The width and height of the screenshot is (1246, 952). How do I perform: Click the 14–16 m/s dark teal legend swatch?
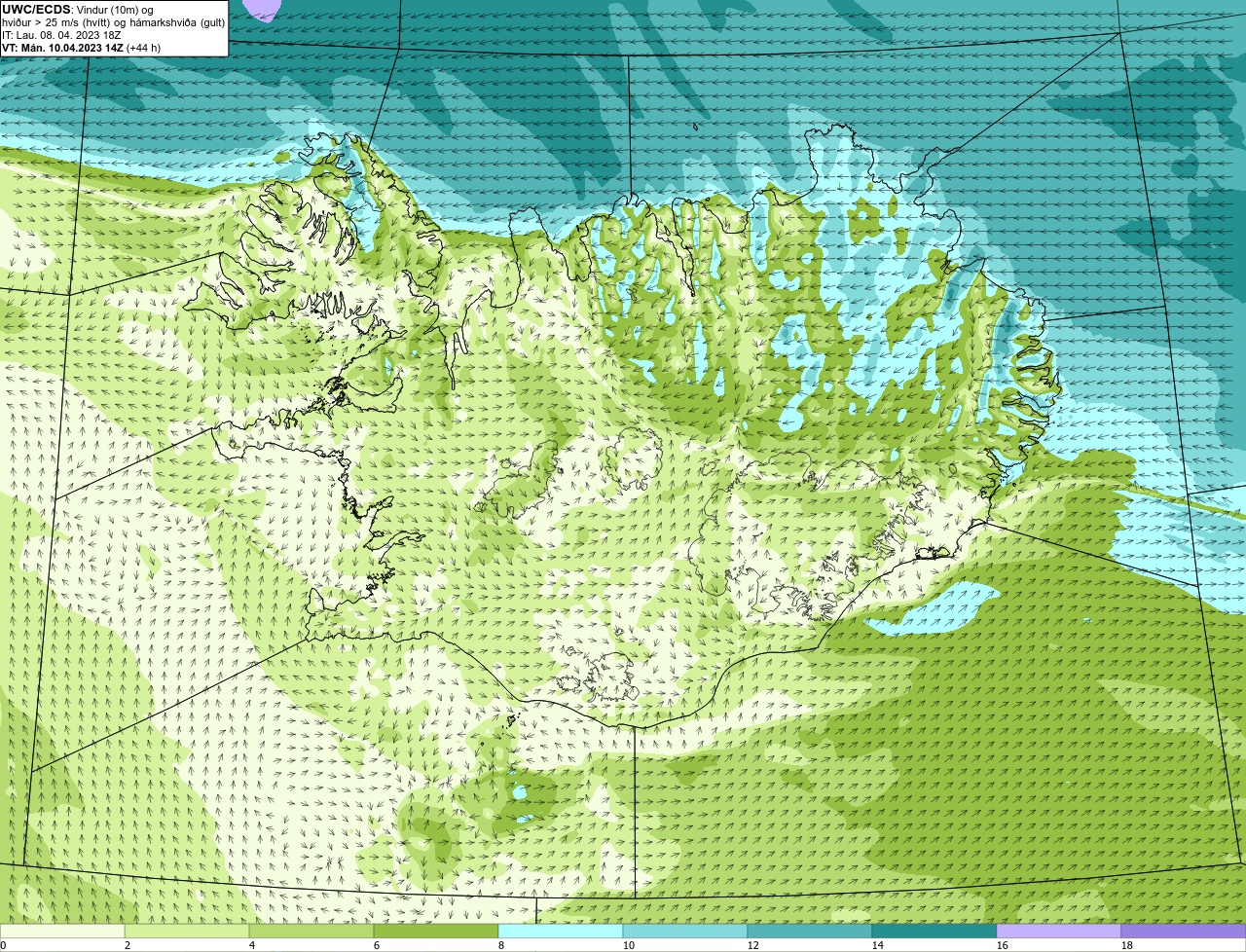934,931
